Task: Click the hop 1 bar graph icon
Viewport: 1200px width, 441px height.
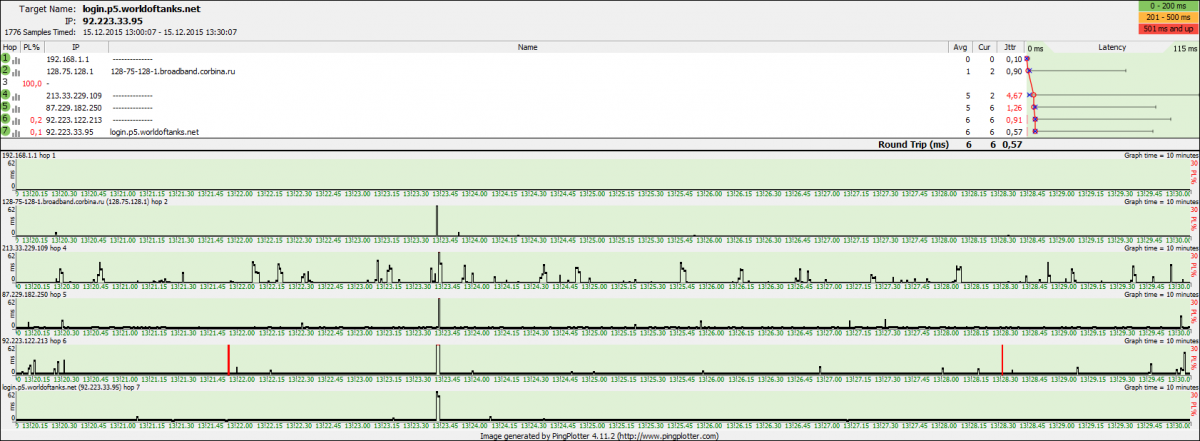Action: (x=17, y=60)
